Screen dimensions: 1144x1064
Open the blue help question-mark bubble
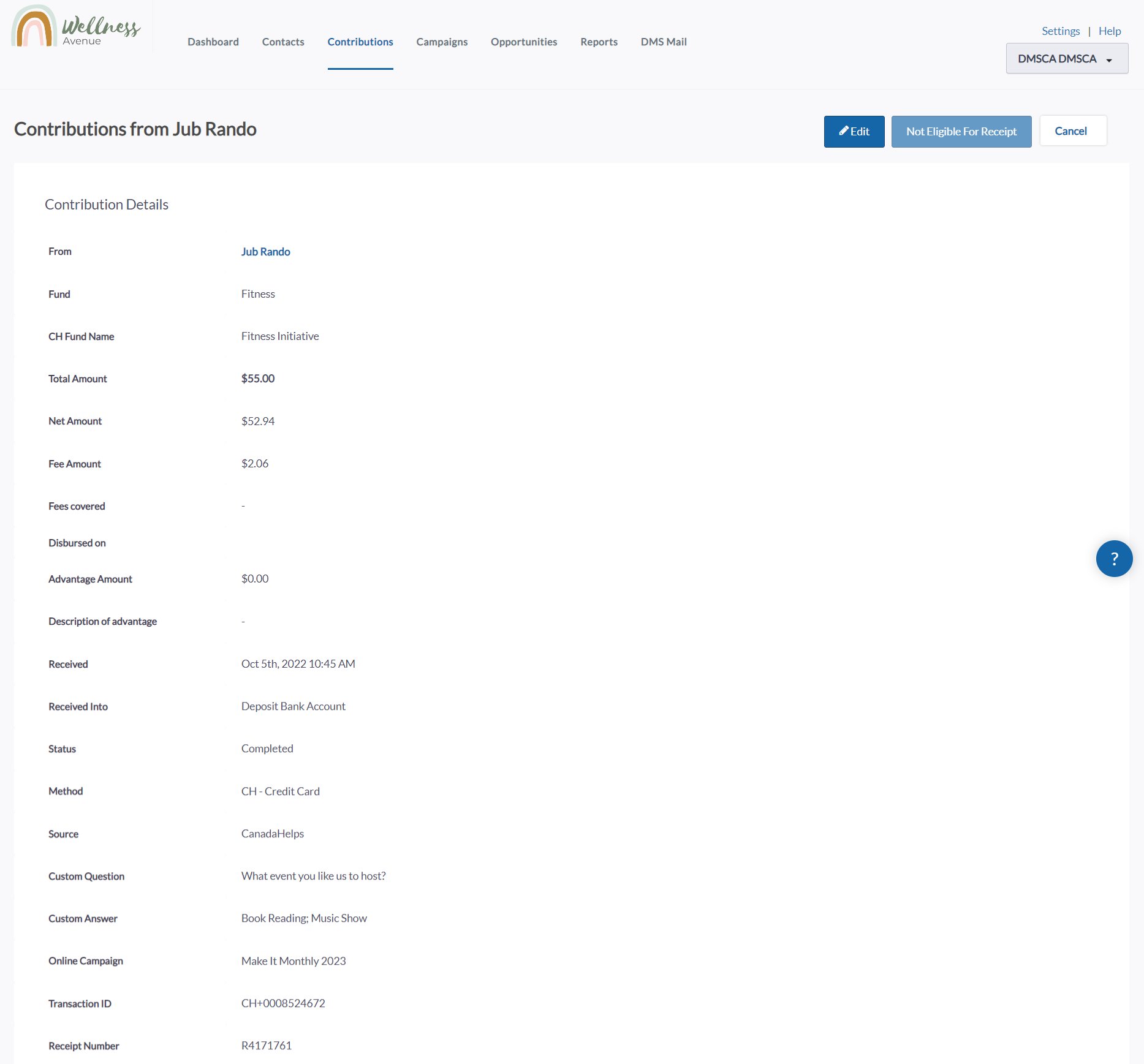pyautogui.click(x=1114, y=558)
